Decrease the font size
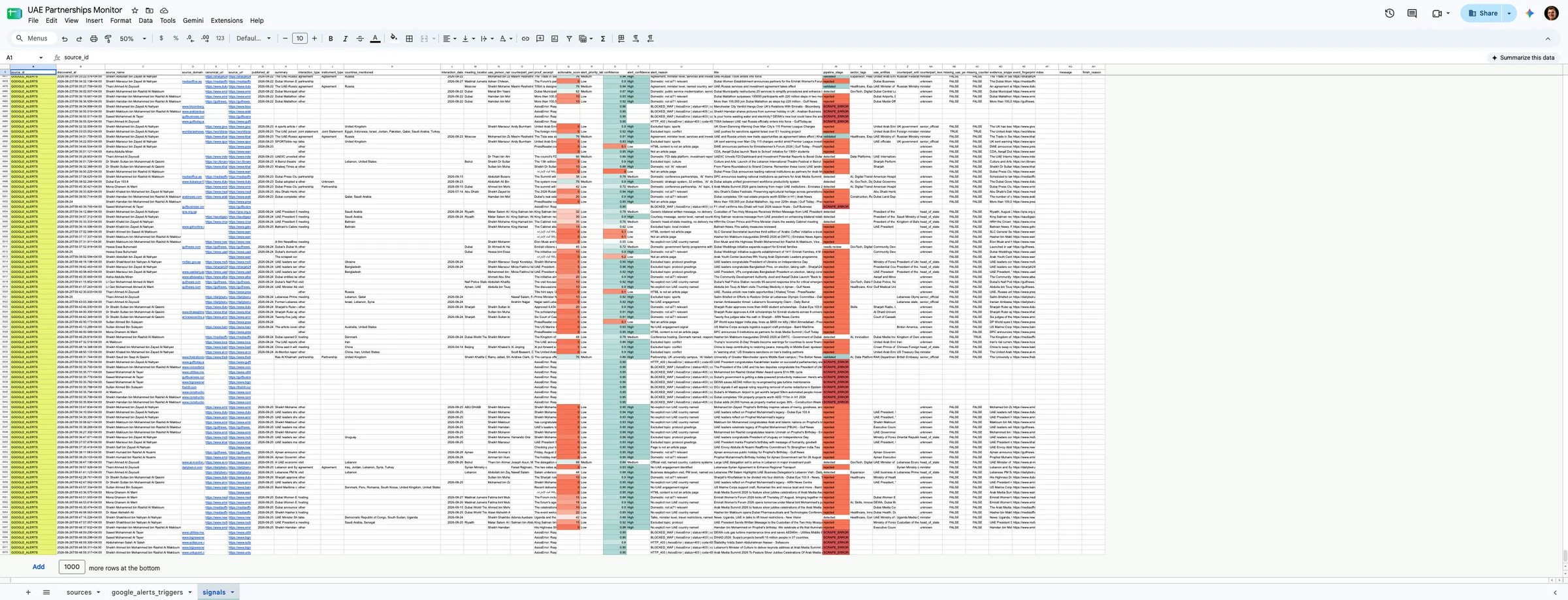The height and width of the screenshot is (600, 1568). [285, 39]
